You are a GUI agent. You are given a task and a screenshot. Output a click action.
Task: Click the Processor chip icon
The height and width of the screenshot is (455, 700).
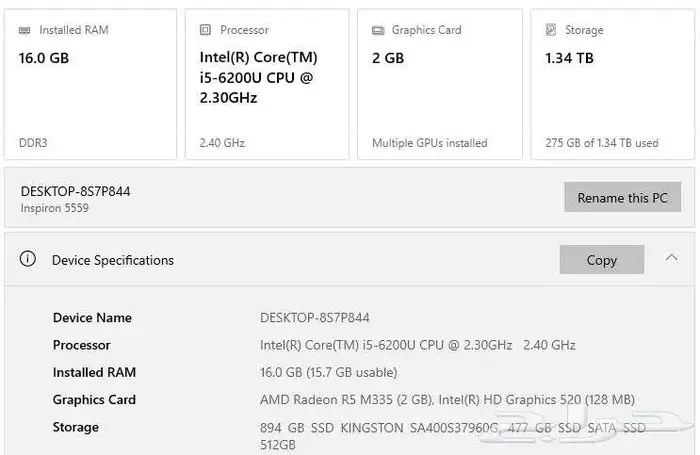205,30
